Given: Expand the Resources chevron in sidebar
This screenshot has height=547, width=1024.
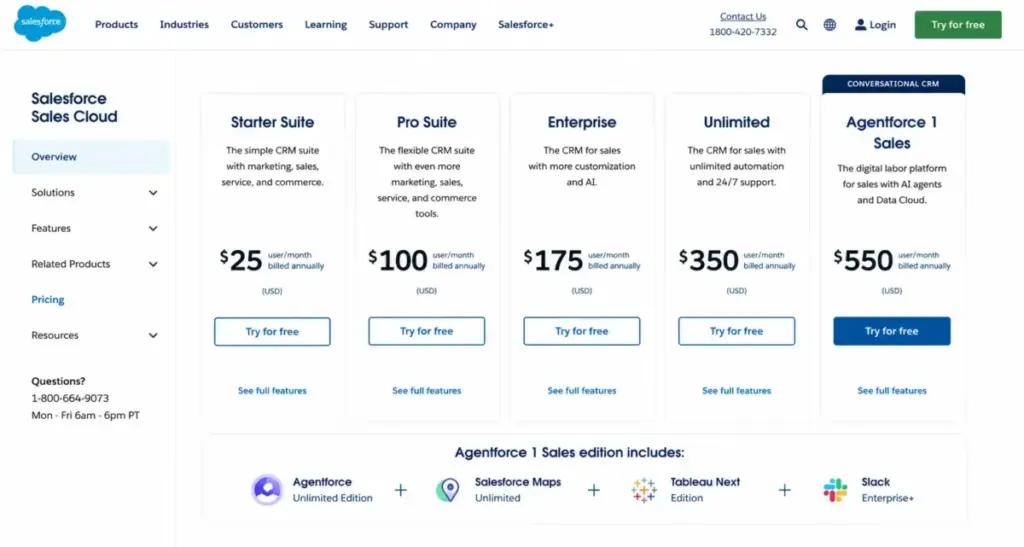Looking at the screenshot, I should pyautogui.click(x=153, y=336).
